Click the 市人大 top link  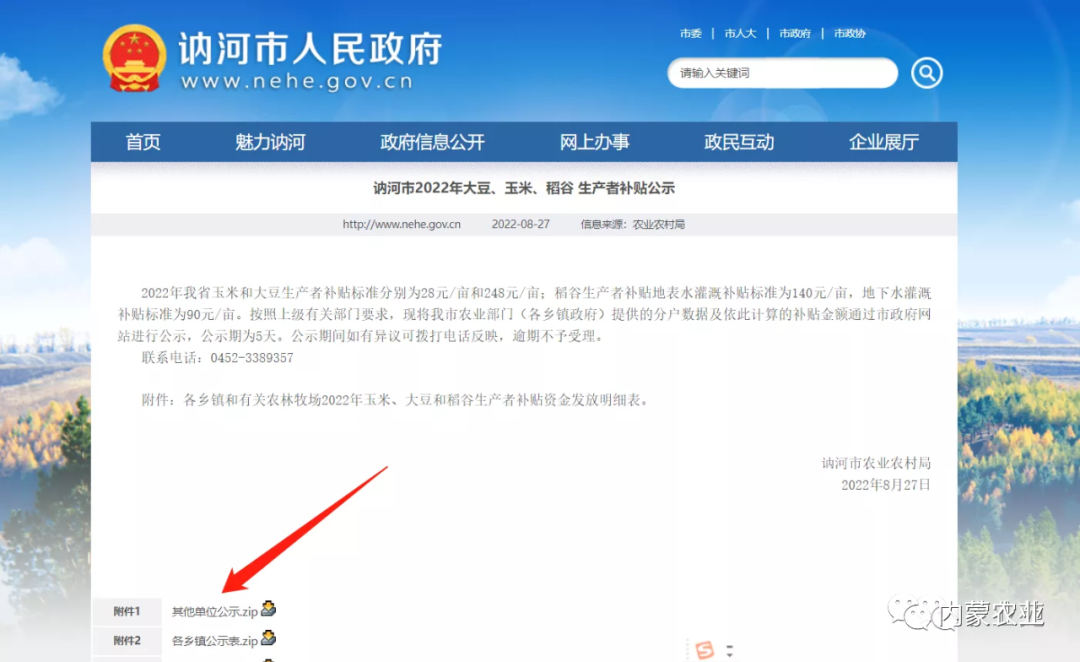click(740, 33)
